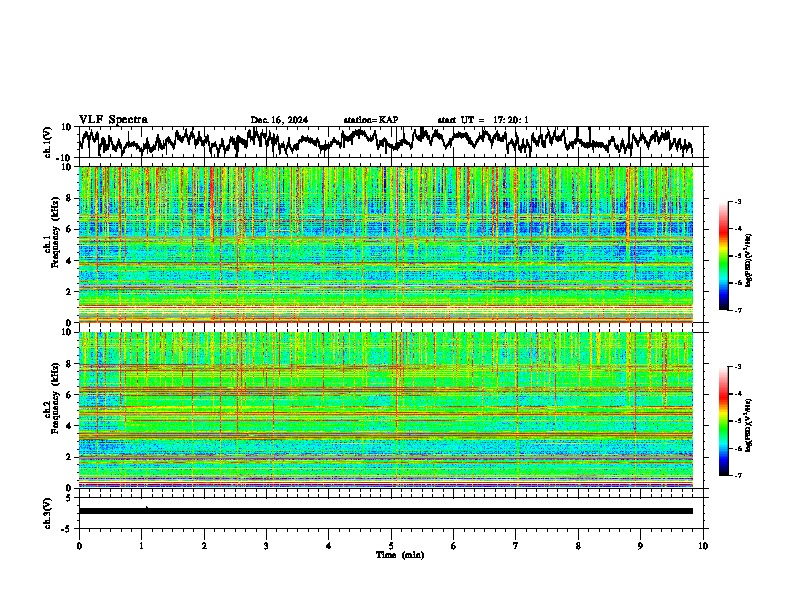Click the time axis tick label '3'
Viewport: 792px width, 612px height.
pos(266,546)
